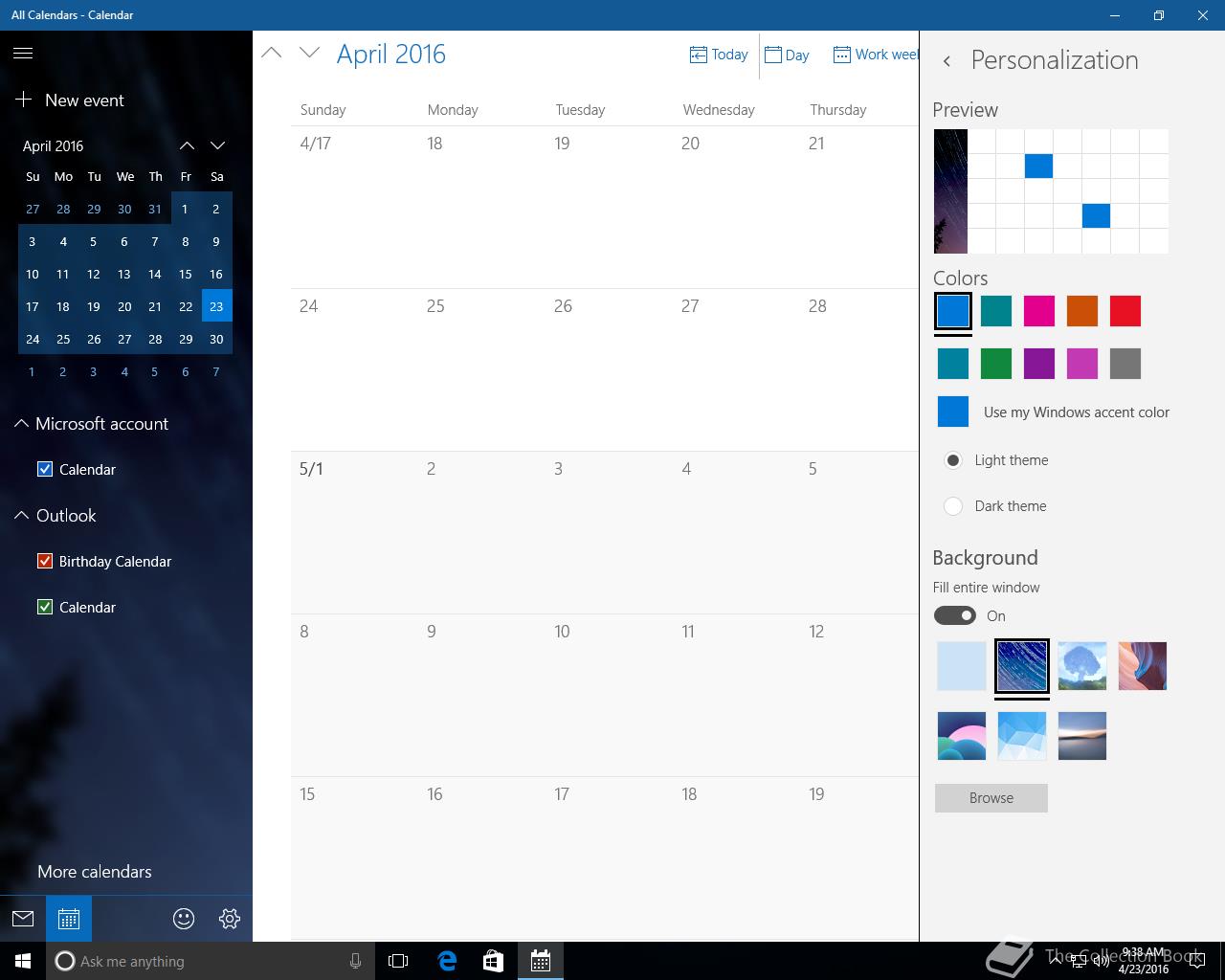1225x980 pixels.
Task: Open More calendars
Action: pyautogui.click(x=95, y=872)
